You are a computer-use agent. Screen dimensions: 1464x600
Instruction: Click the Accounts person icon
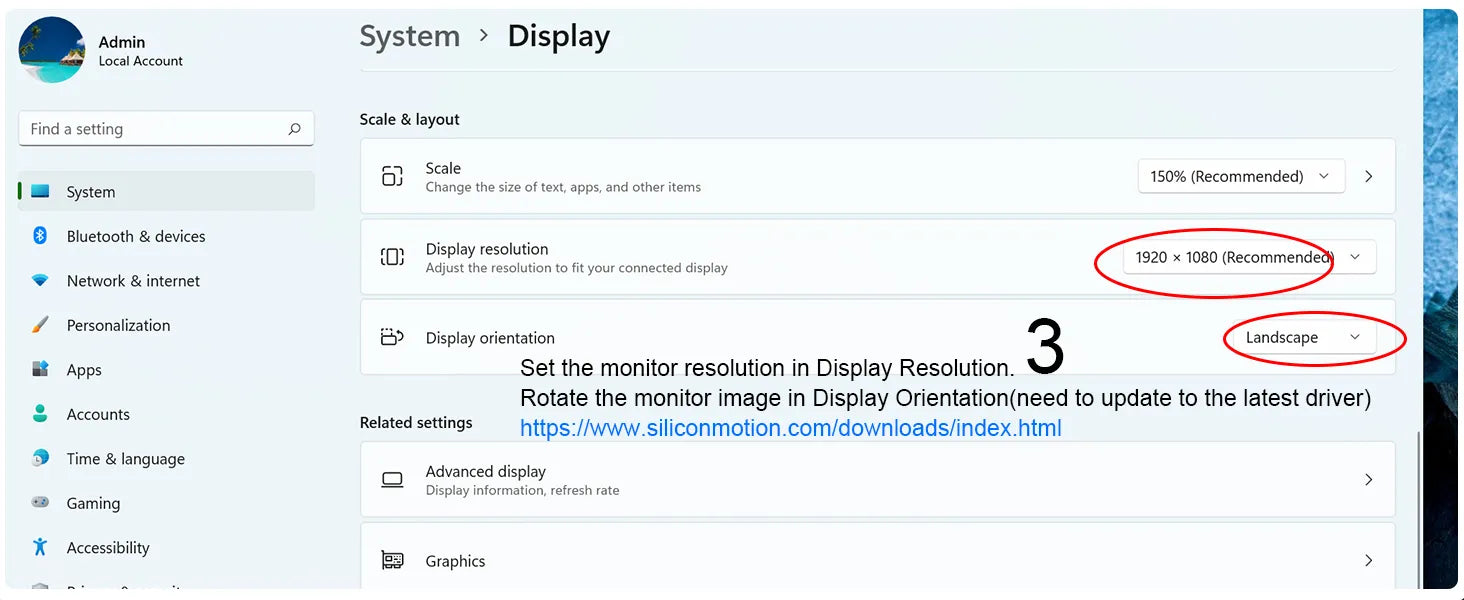40,414
